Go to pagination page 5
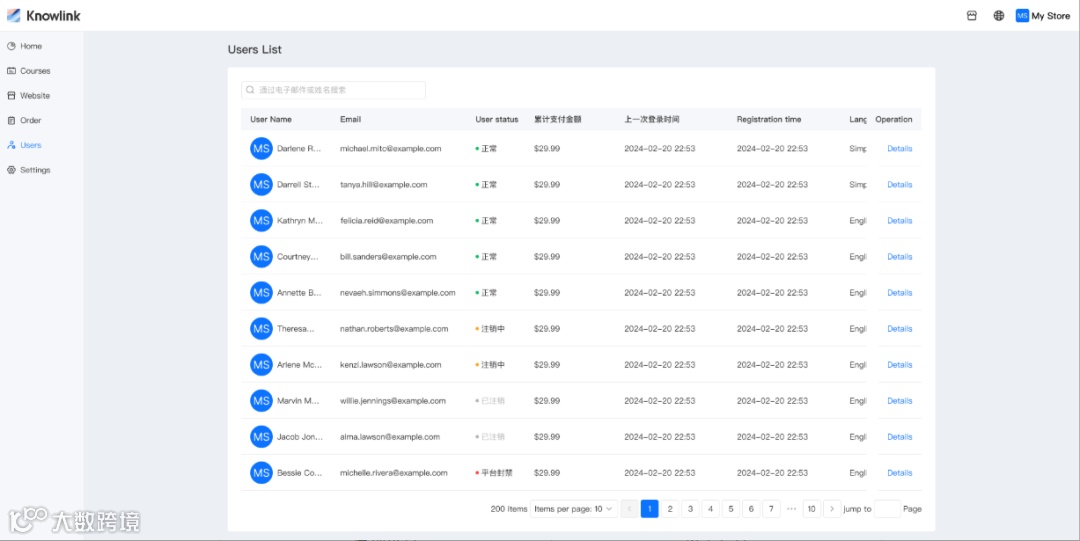Image resolution: width=1080 pixels, height=541 pixels. coord(731,509)
